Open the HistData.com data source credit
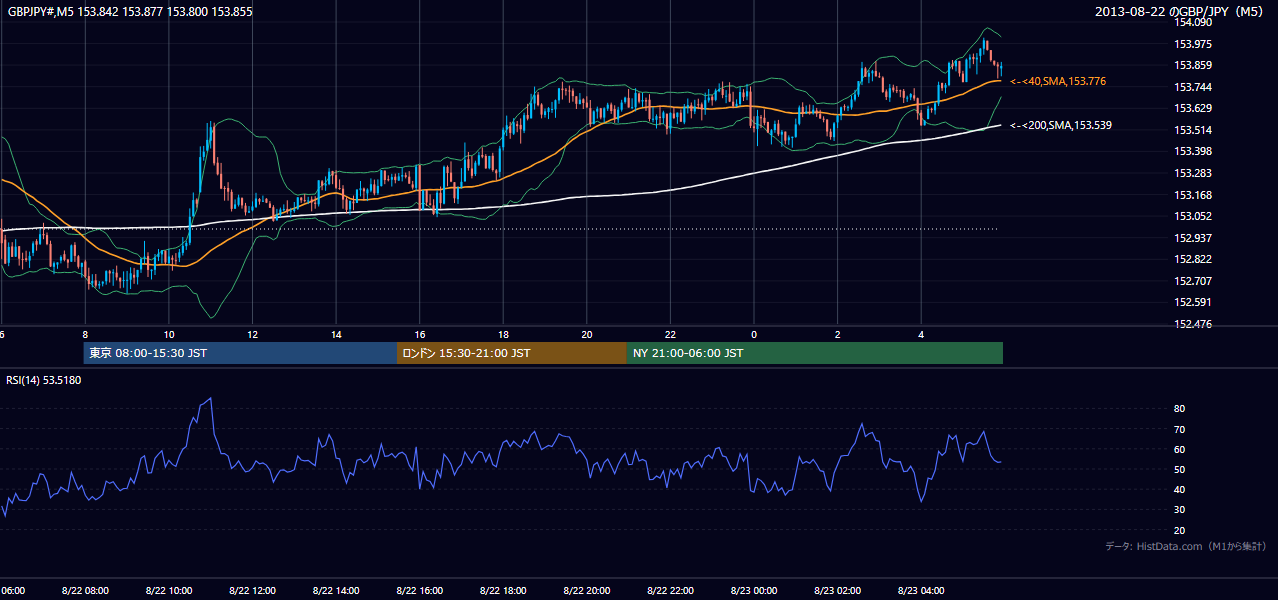The height and width of the screenshot is (600, 1278). [1185, 546]
